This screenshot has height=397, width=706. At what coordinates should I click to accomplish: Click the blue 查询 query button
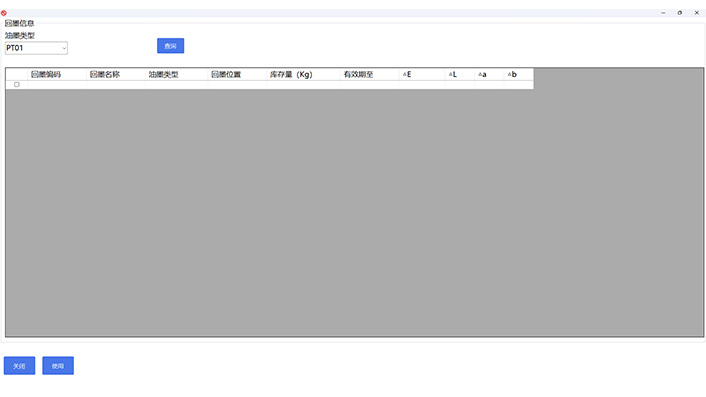170,46
